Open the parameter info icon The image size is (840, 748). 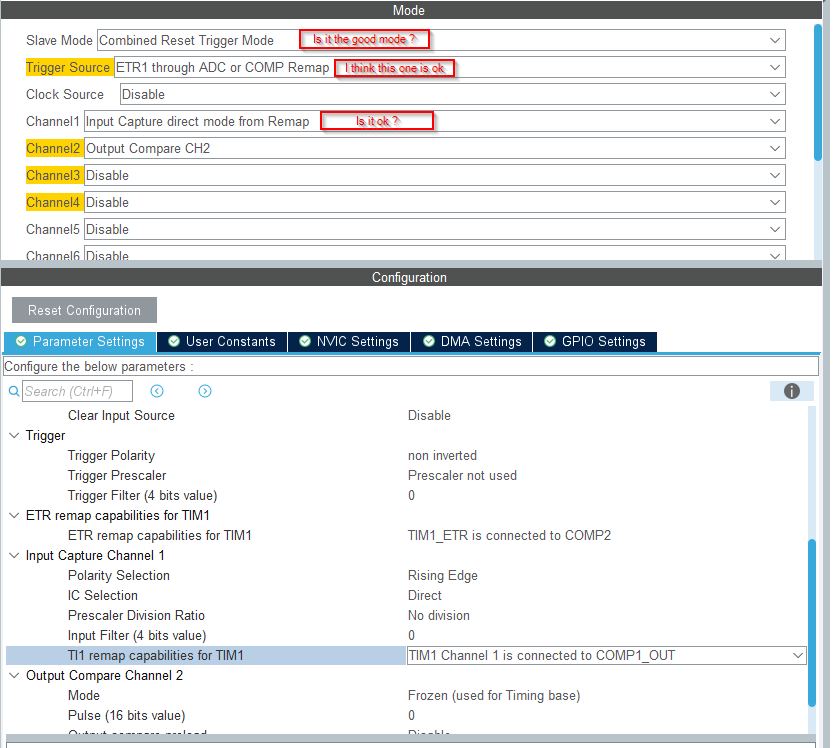(792, 391)
